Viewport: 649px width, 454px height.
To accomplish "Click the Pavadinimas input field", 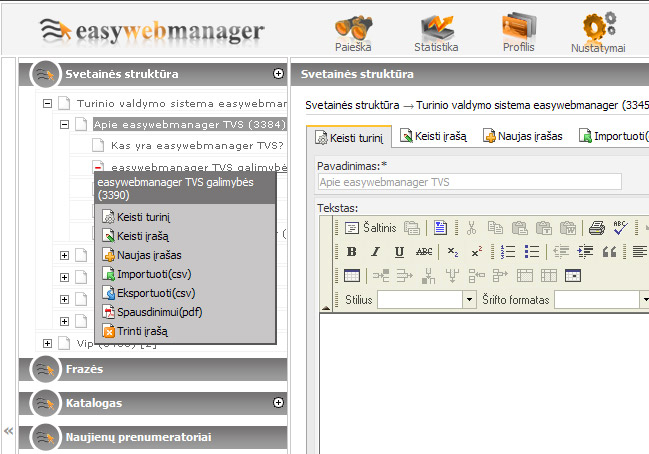I will pos(470,182).
